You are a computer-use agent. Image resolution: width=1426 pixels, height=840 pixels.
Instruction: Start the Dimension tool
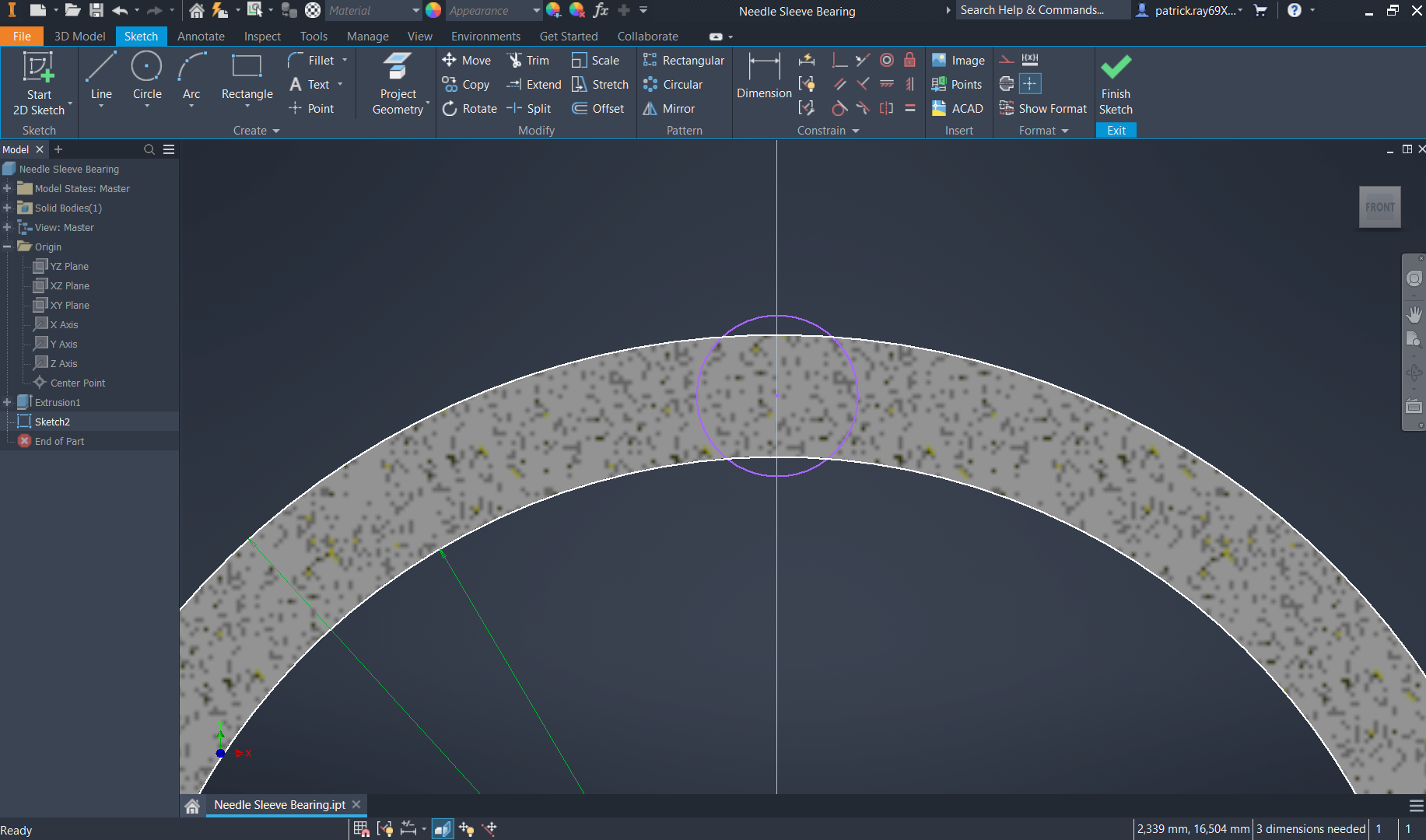[x=763, y=76]
